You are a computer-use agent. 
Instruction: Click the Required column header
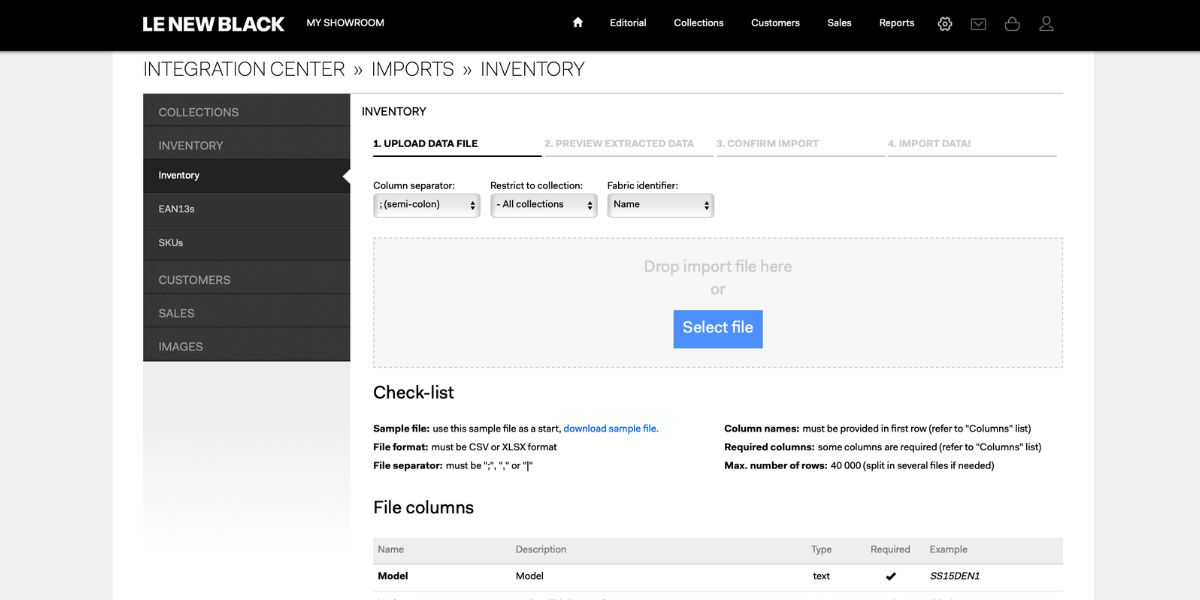pos(890,549)
